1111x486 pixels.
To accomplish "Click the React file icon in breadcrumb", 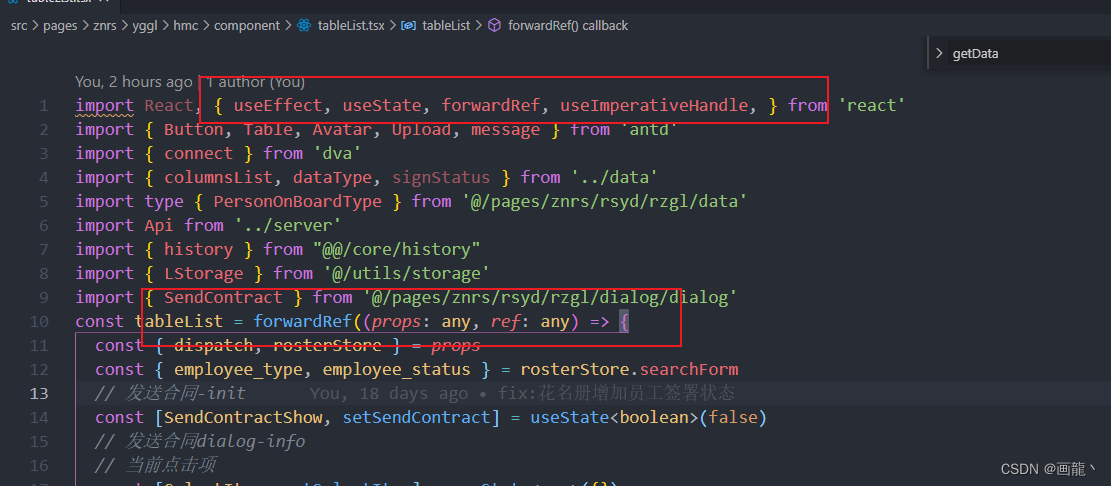I will pyautogui.click(x=304, y=25).
